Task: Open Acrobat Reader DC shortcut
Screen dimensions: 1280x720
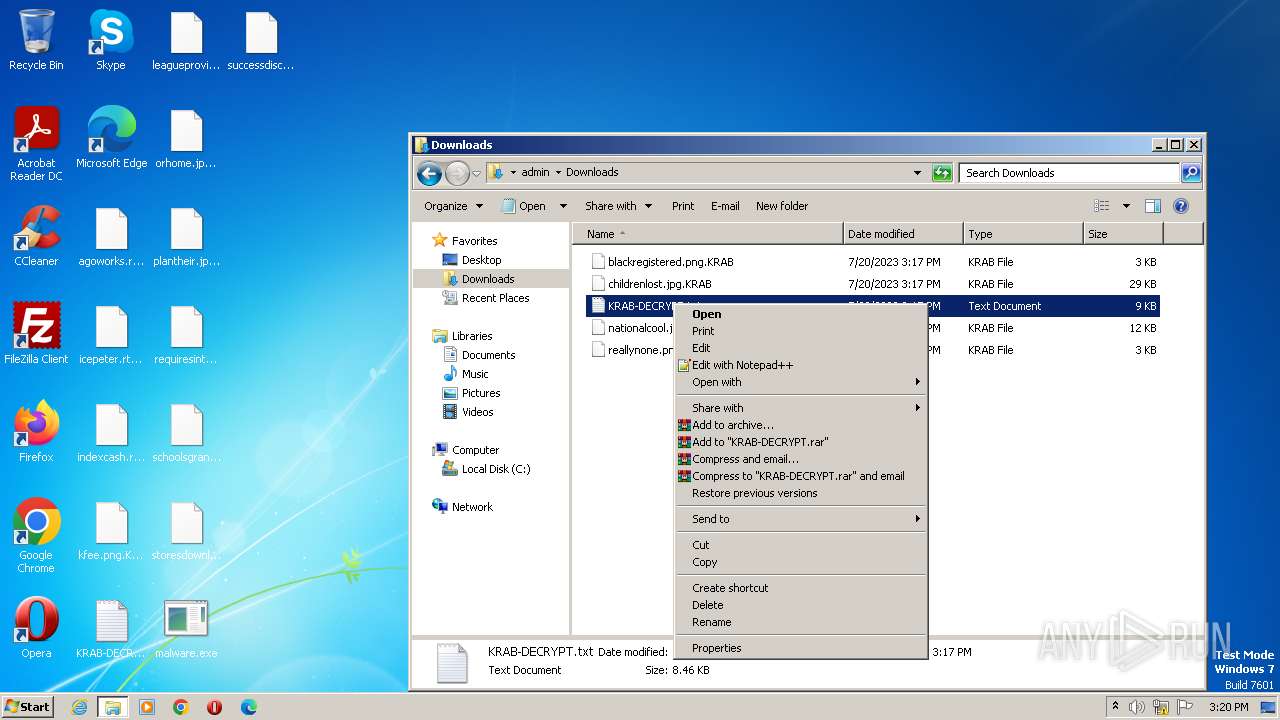Action: coord(36,144)
